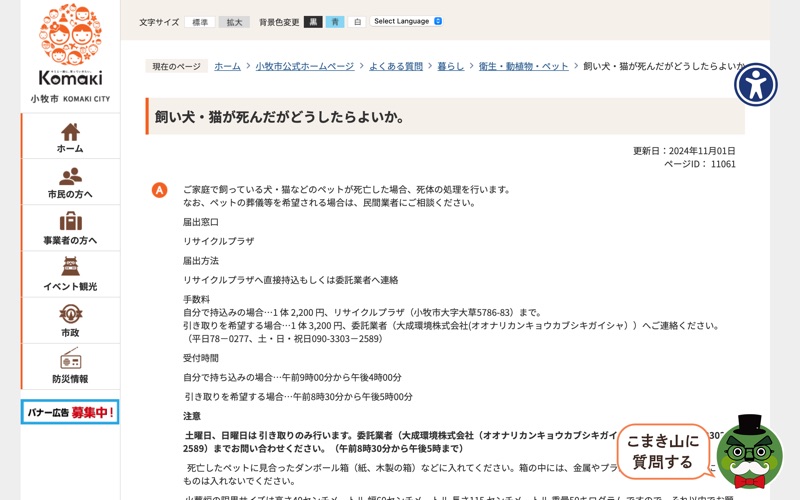Open 衛生・動植物・ペット breadcrumb link
This screenshot has width=800, height=500.
click(523, 66)
